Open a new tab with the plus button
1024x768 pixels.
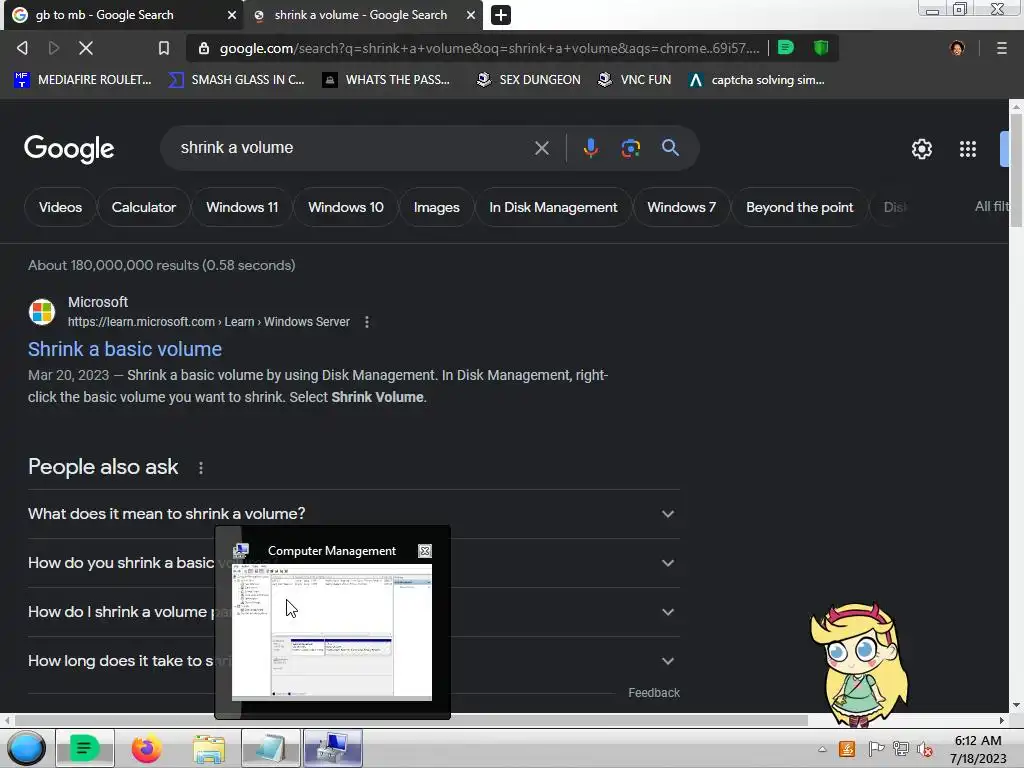(501, 15)
